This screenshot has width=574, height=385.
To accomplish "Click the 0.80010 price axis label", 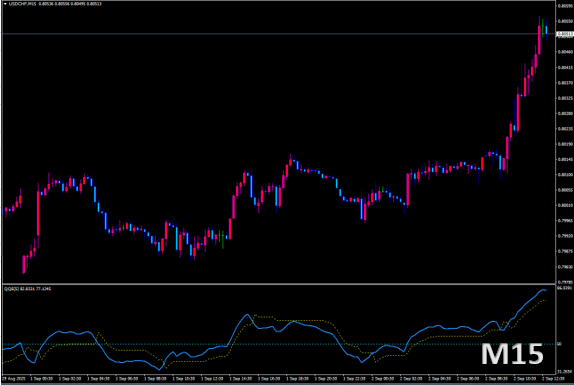I will pos(565,205).
